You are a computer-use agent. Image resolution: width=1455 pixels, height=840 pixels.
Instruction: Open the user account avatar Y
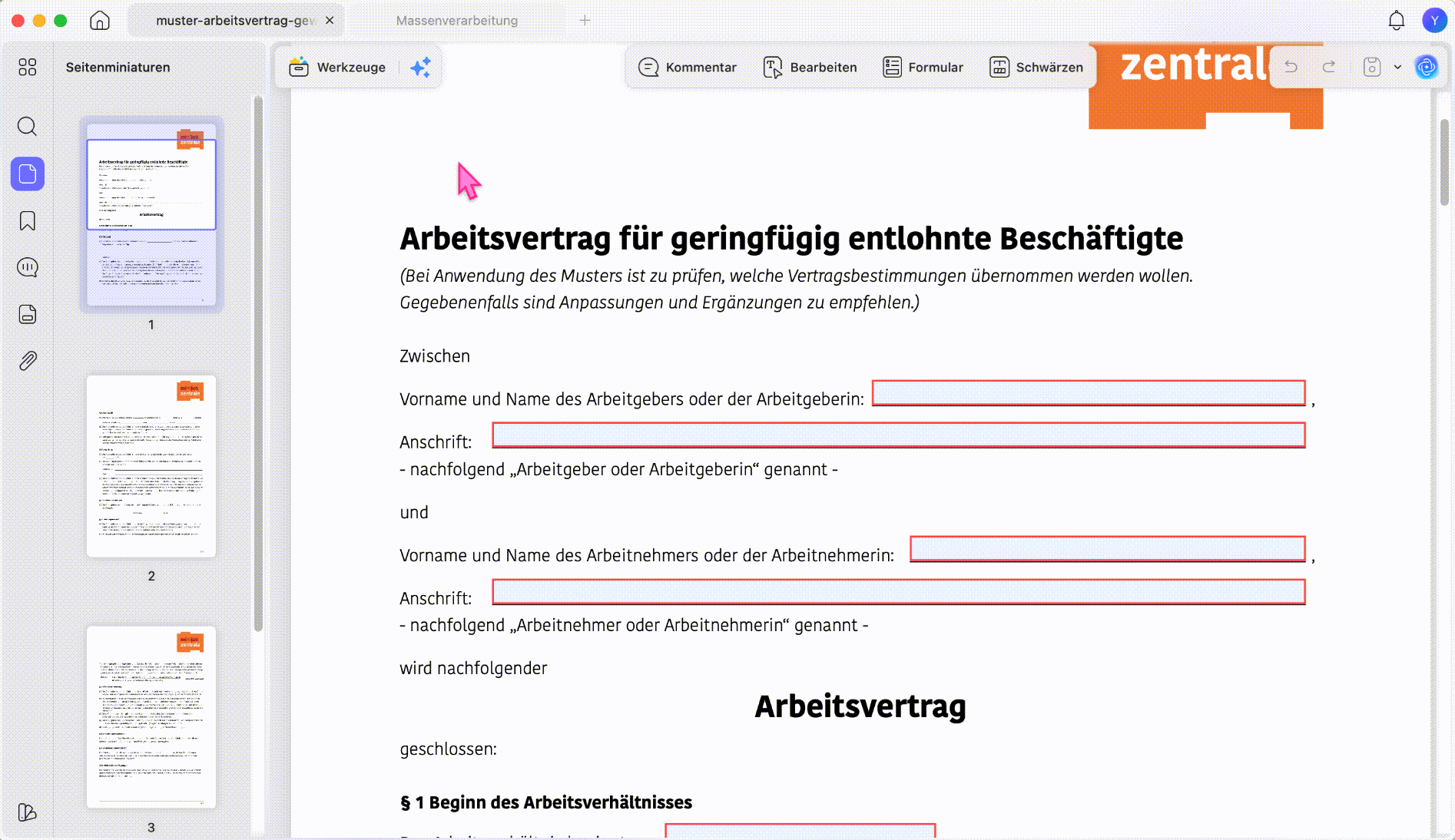(1434, 21)
